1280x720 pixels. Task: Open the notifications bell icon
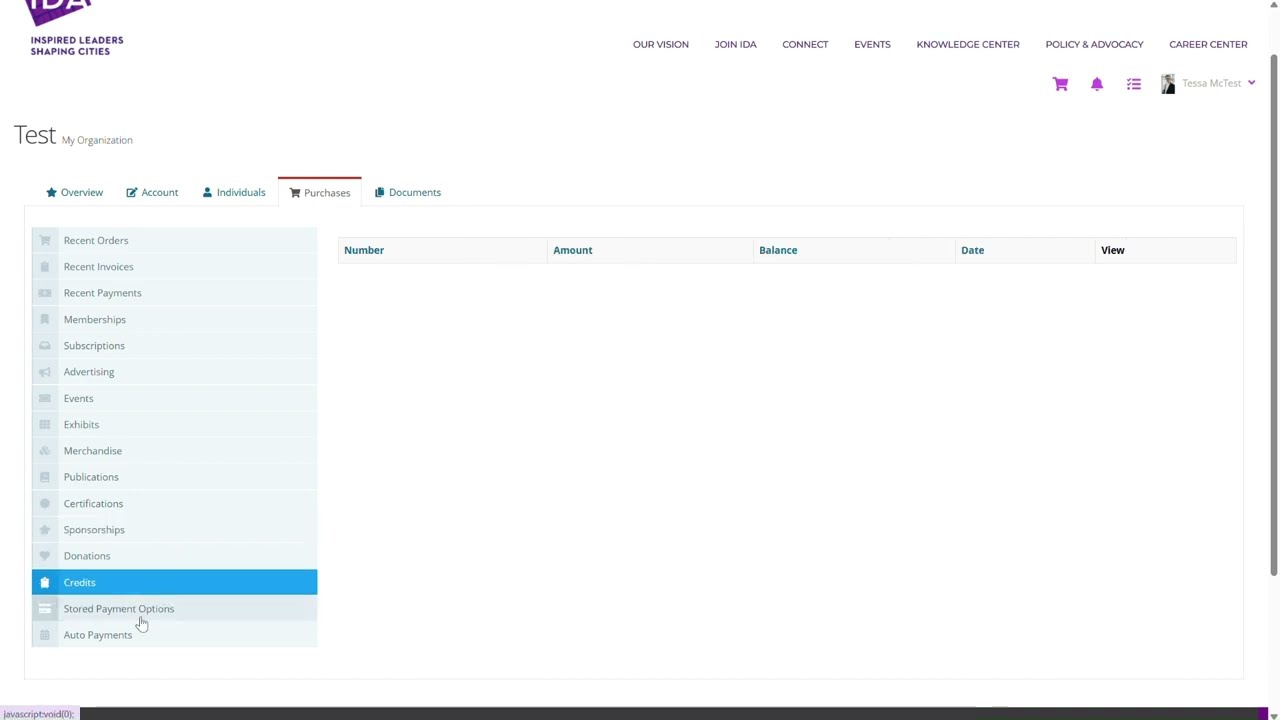tap(1097, 84)
